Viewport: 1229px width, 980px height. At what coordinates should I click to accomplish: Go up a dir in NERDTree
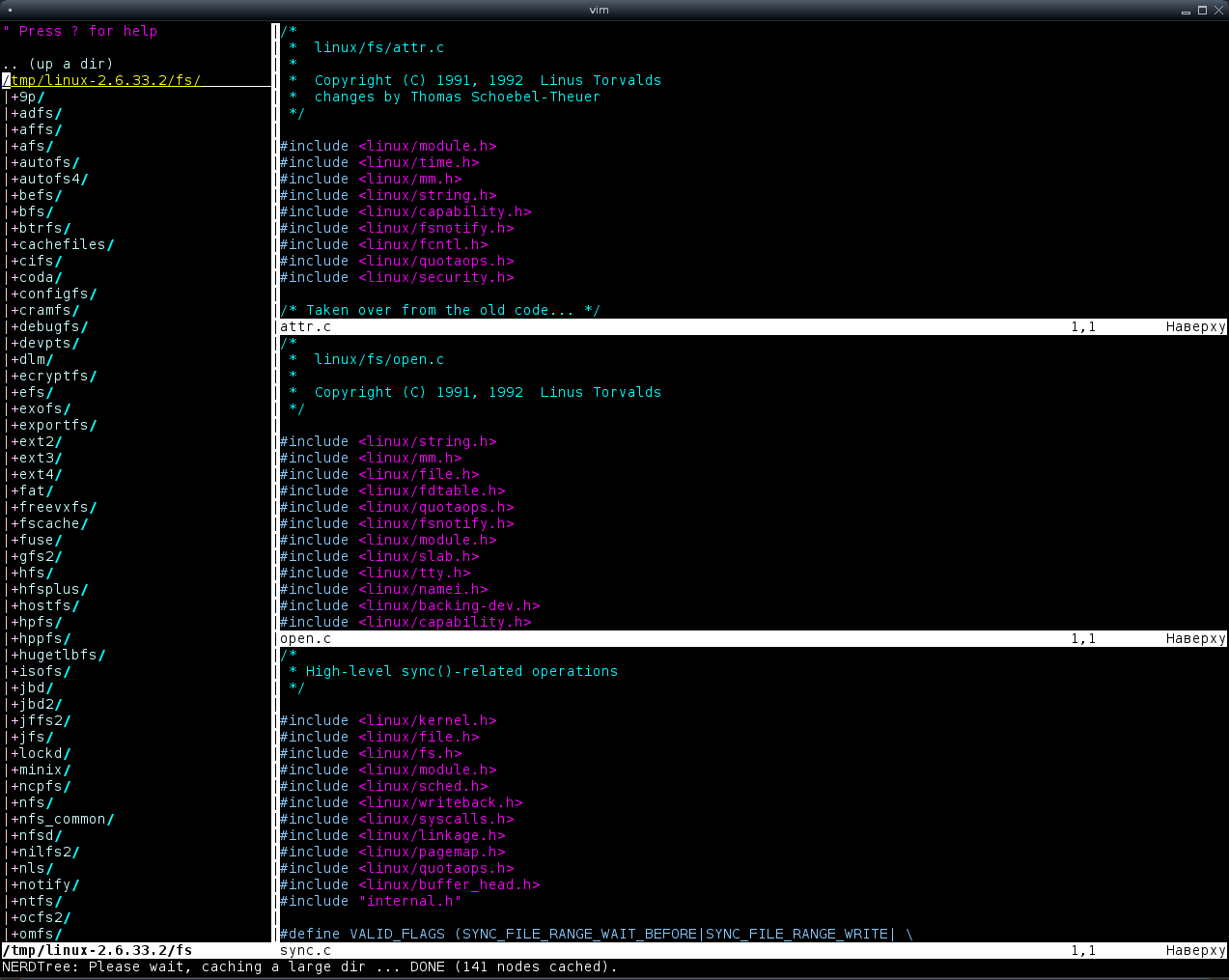click(x=58, y=64)
